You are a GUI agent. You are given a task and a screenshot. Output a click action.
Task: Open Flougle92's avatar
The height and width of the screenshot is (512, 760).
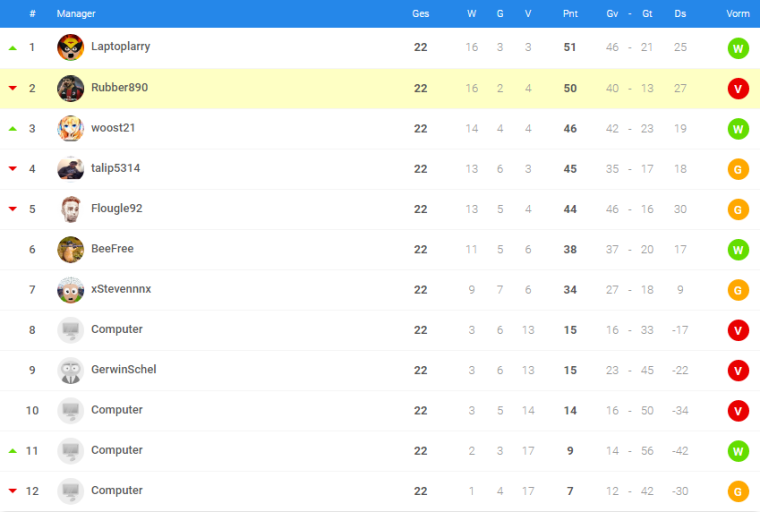click(70, 209)
